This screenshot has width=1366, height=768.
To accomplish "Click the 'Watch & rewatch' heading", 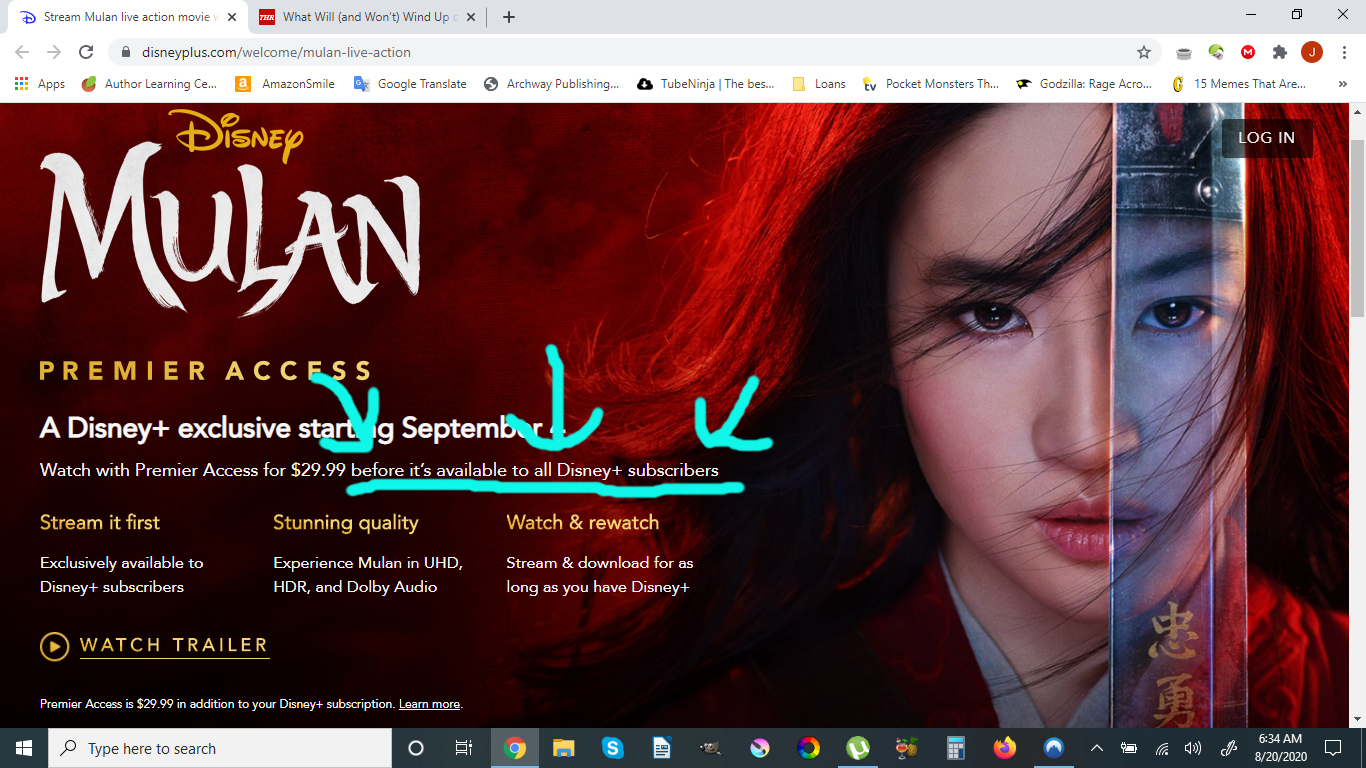I will pos(583,522).
